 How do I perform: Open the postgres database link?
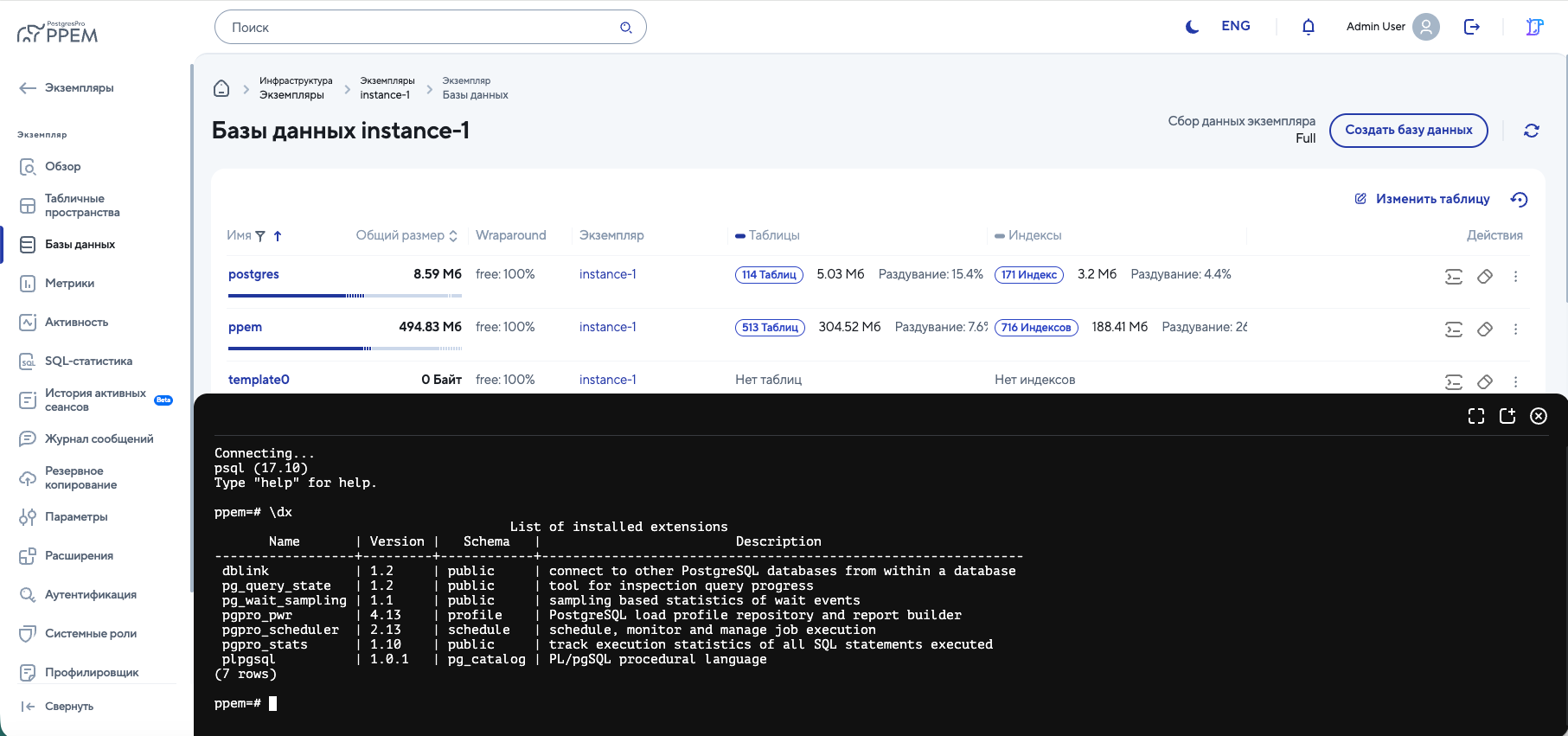click(253, 274)
